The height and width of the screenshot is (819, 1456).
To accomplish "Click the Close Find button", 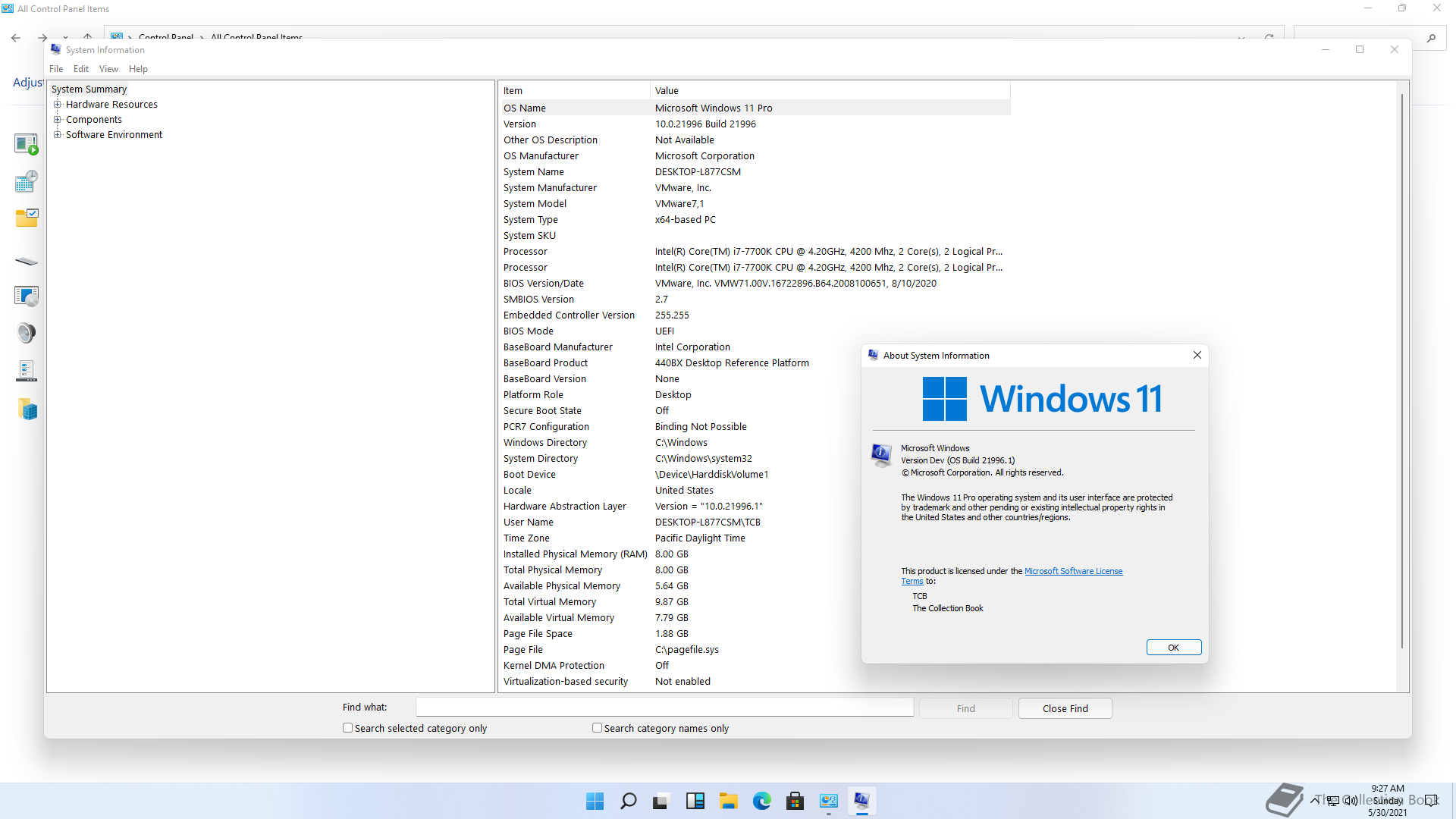I will click(x=1065, y=708).
